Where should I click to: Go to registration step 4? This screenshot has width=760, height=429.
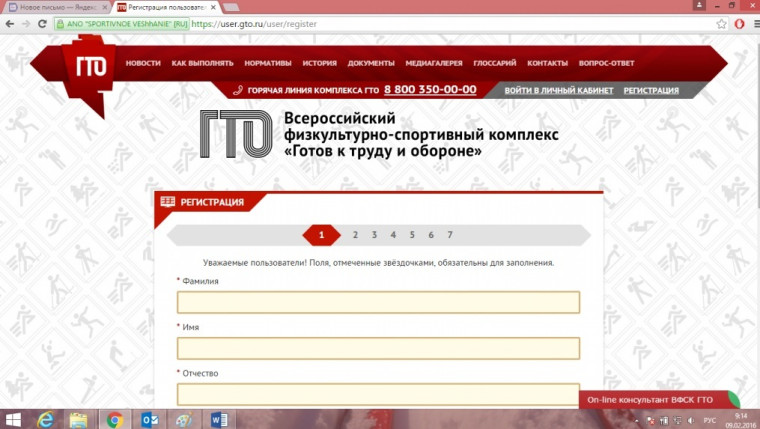393,235
